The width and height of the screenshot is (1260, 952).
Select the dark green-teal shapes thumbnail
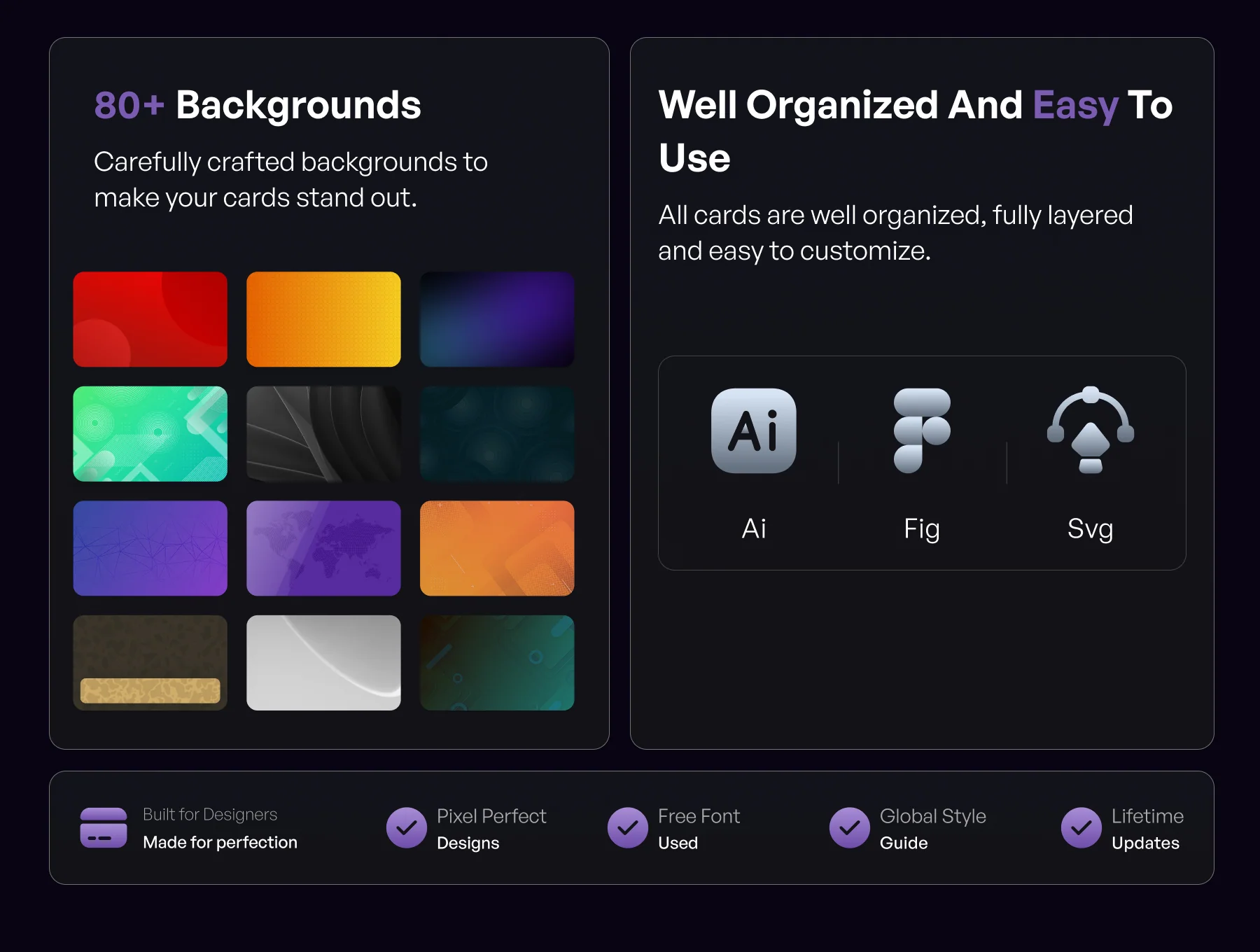(497, 663)
